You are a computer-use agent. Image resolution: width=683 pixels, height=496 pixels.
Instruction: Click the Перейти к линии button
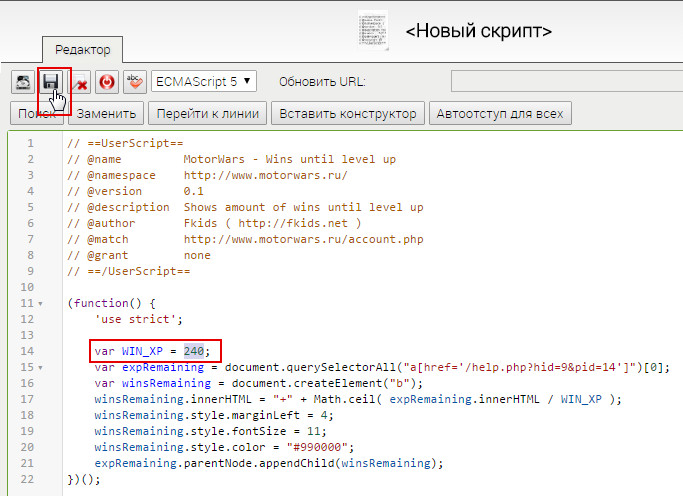pos(207,114)
